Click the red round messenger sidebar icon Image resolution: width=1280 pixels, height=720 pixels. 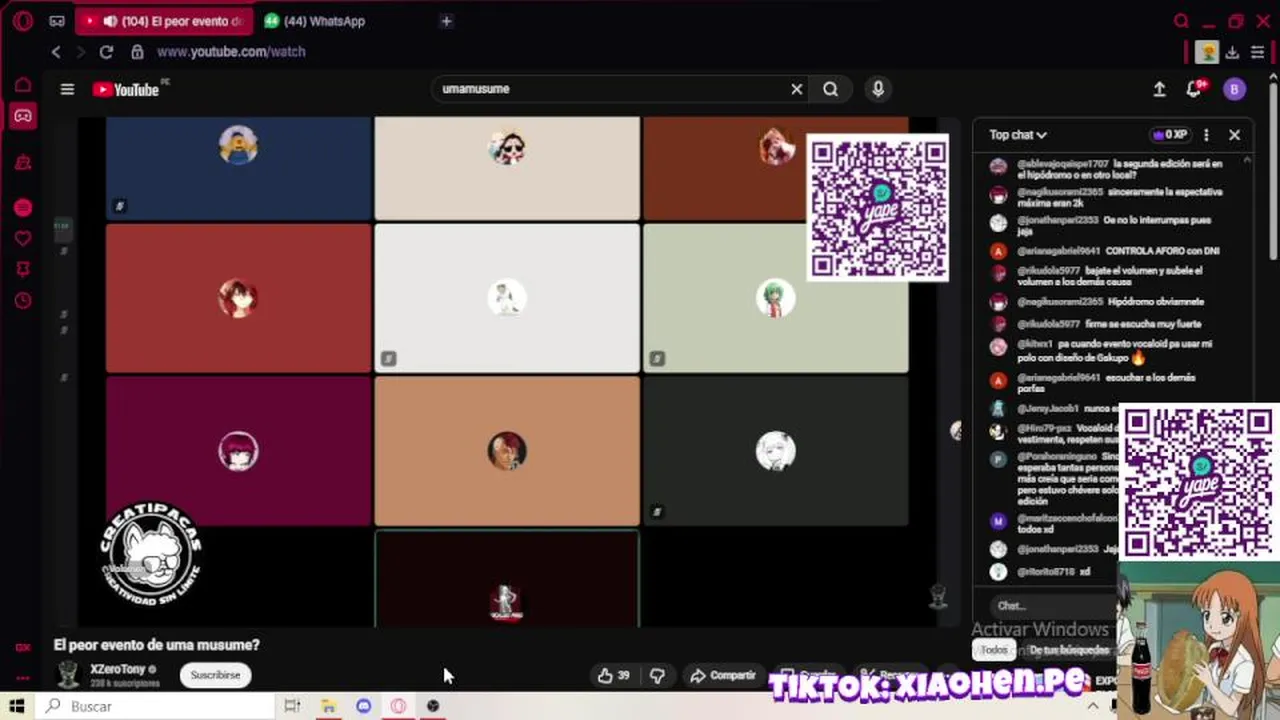pos(22,208)
